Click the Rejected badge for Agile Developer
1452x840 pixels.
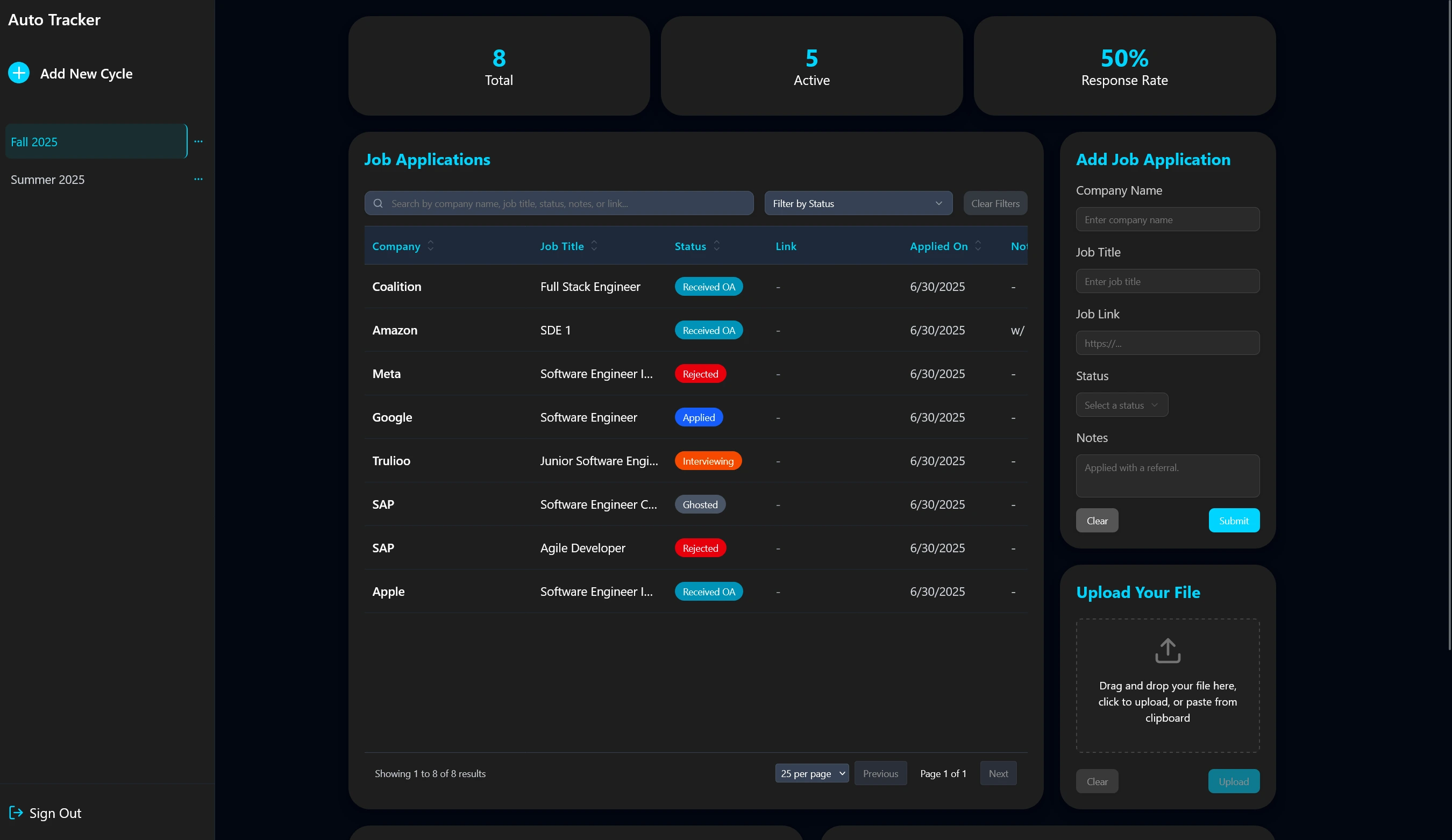click(700, 548)
